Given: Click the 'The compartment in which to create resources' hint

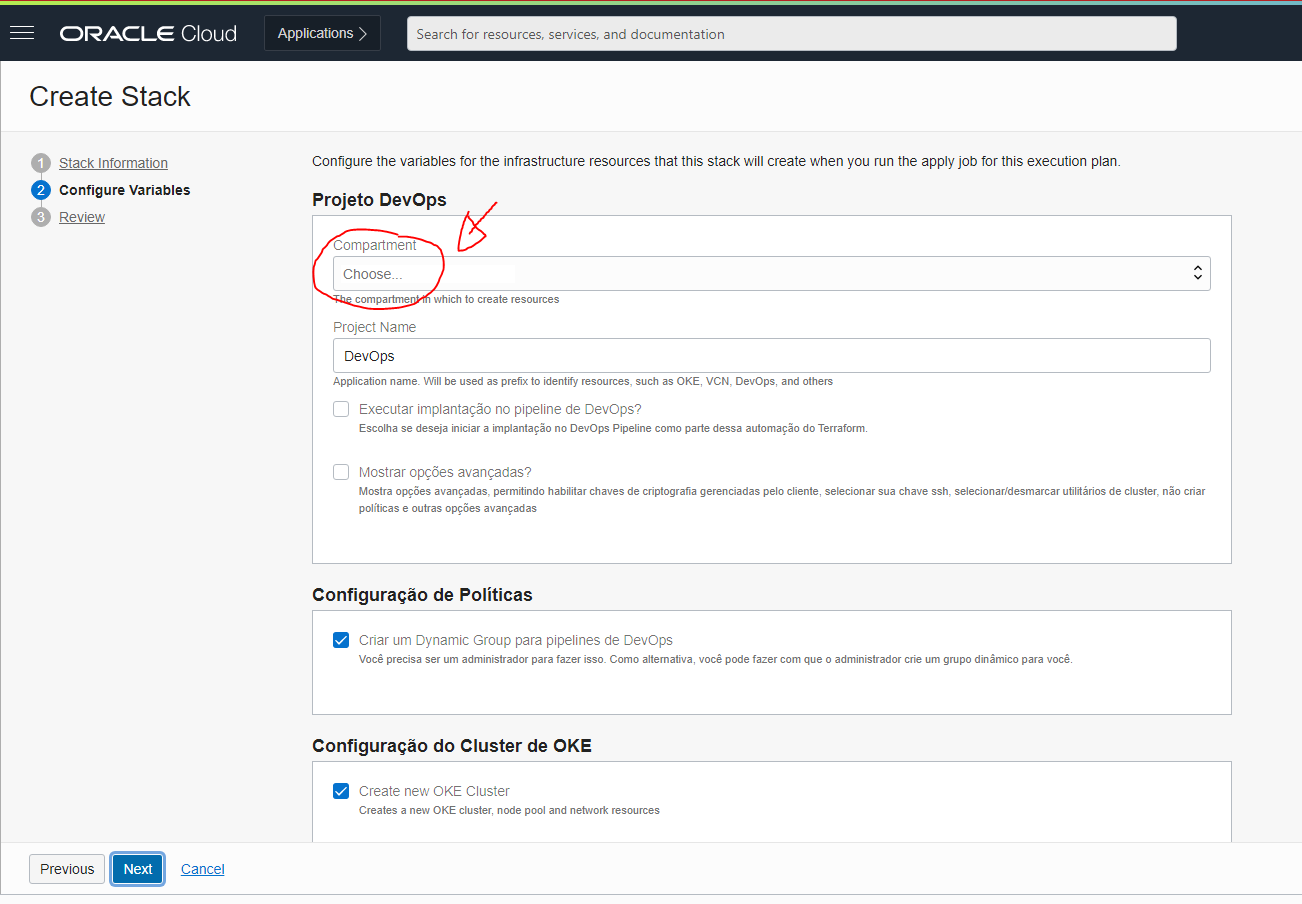Looking at the screenshot, I should (446, 299).
